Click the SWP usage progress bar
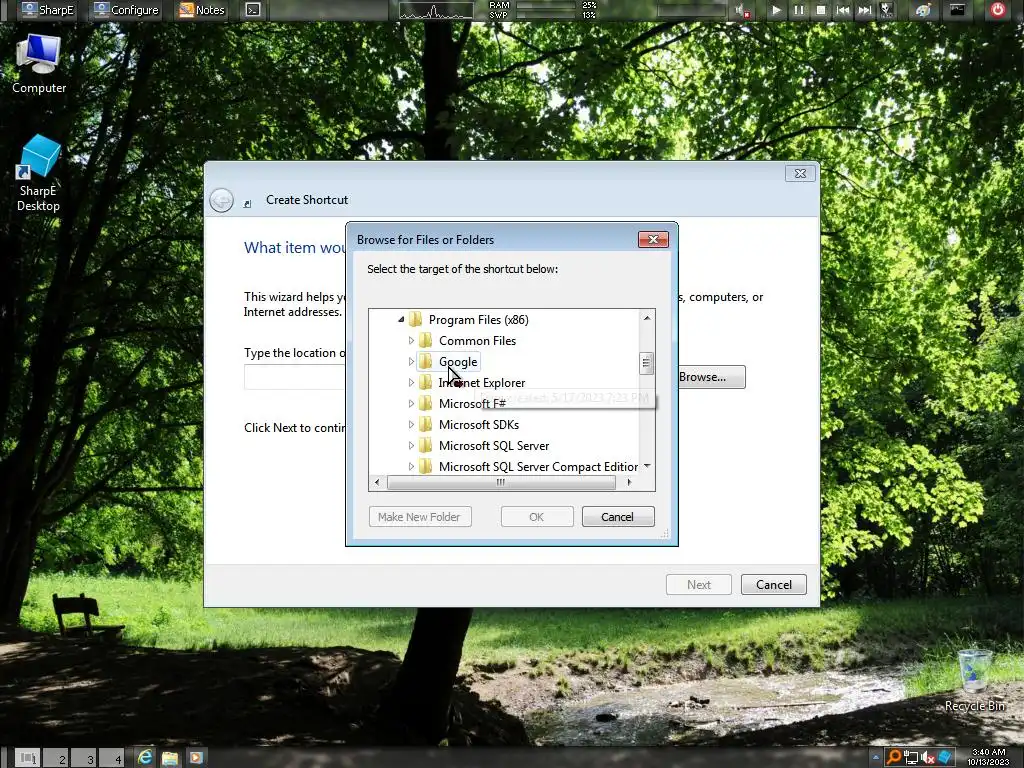This screenshot has height=768, width=1024. [x=546, y=14]
